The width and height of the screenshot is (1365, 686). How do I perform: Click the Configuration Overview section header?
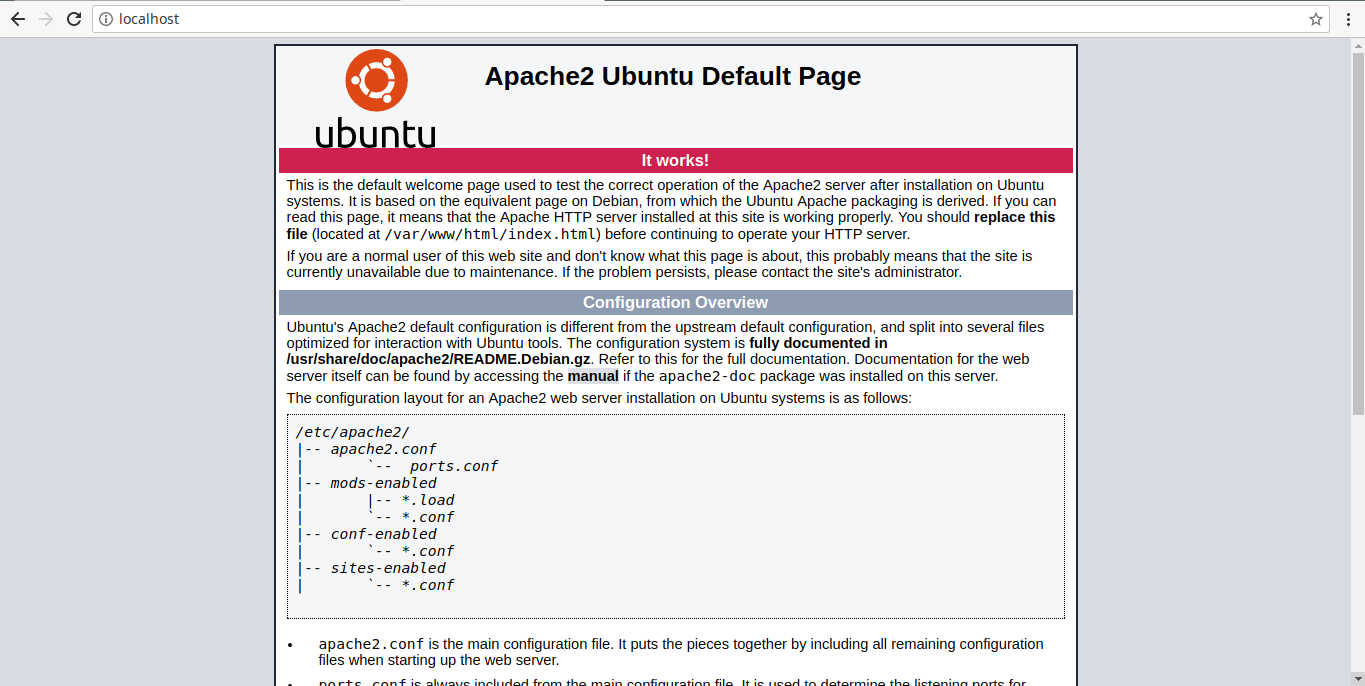[x=675, y=302]
